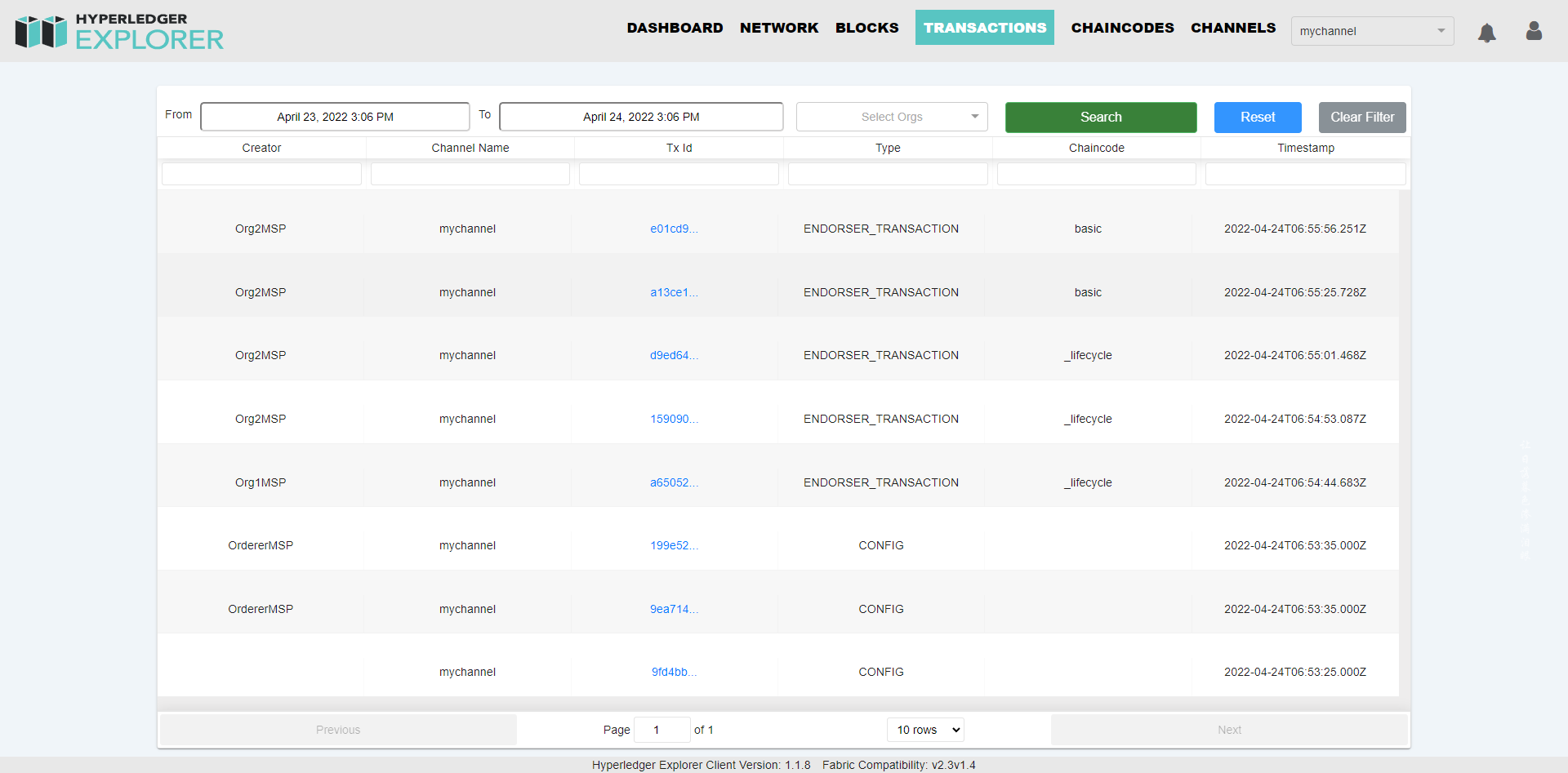
Task: Click the Next page button
Action: (1229, 730)
